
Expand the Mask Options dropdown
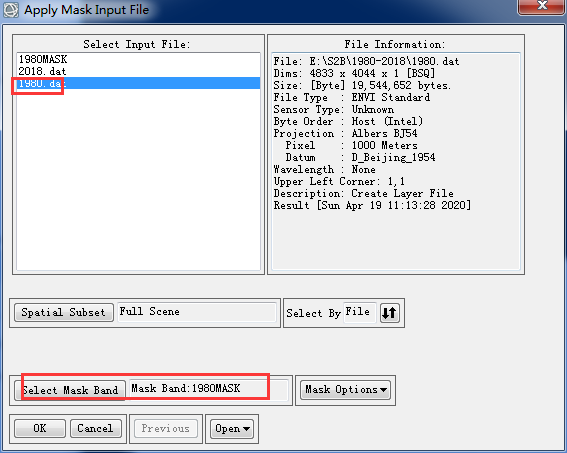[x=345, y=390]
